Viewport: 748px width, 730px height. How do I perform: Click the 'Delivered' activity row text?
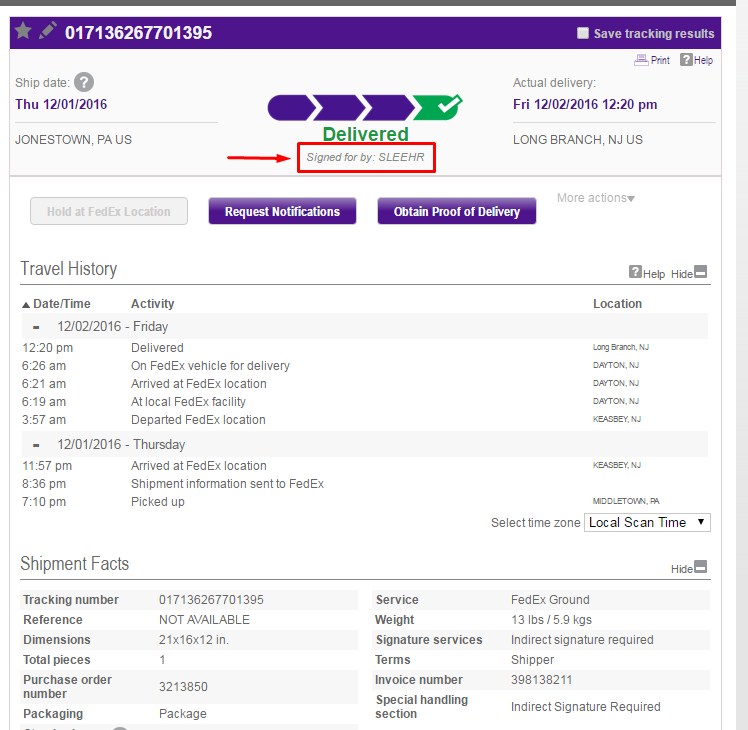coord(157,348)
